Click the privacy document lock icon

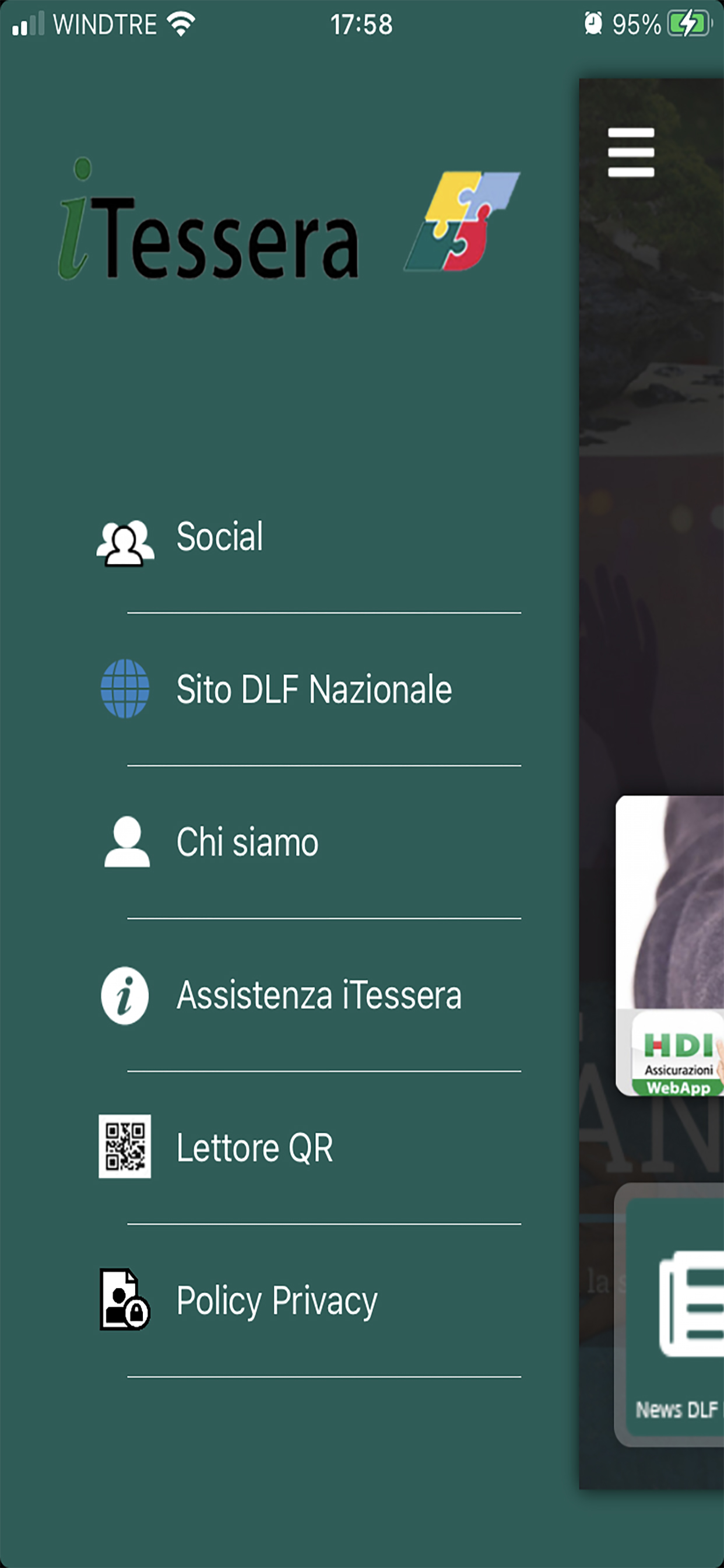point(125,1299)
